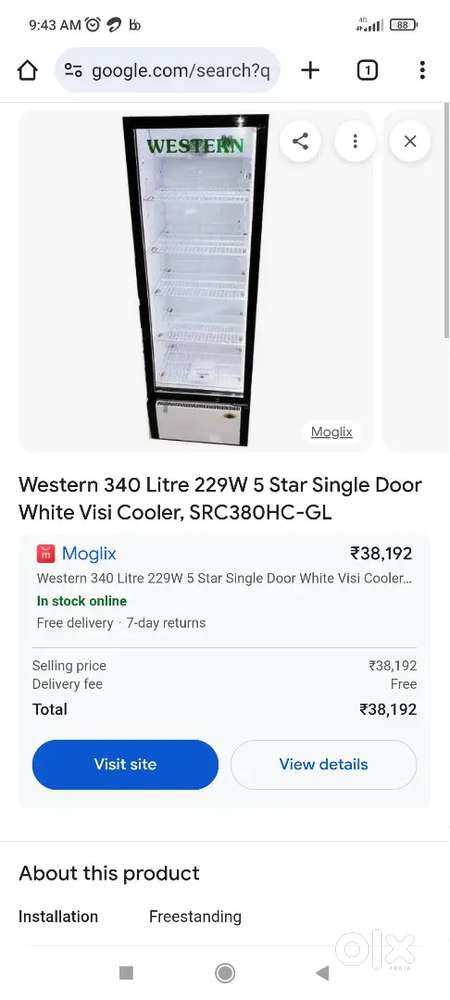Click the Visit site button
Viewport: 450px width, 1000px height.
[x=125, y=764]
